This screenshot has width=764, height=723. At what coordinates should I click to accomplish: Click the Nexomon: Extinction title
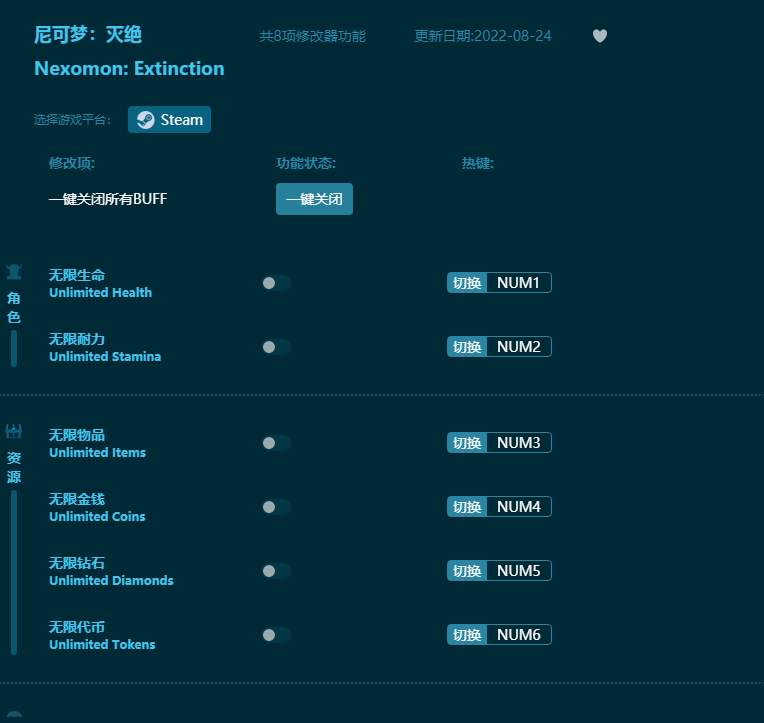[x=129, y=69]
